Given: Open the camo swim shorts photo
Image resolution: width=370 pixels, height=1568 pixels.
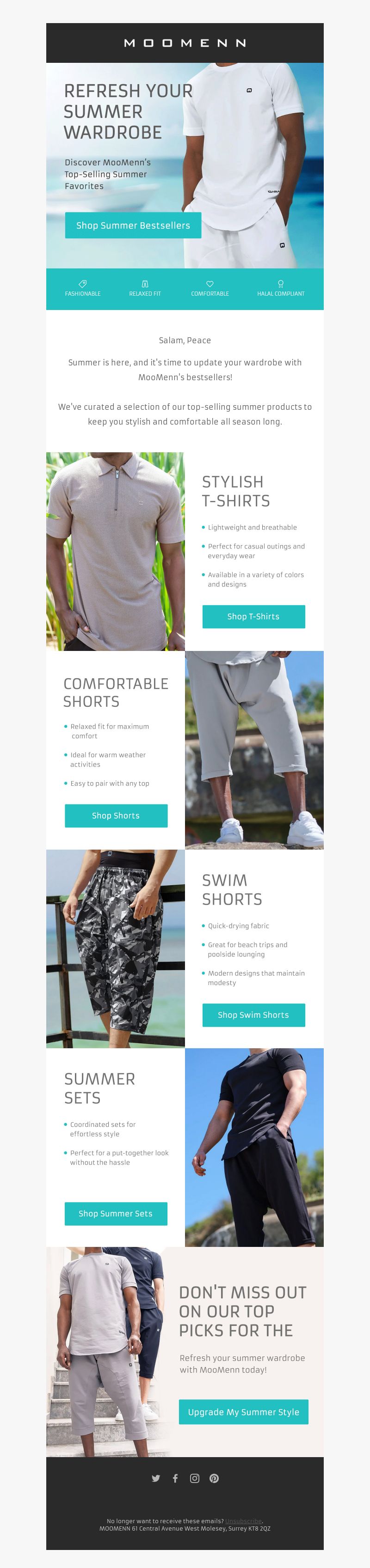Looking at the screenshot, I should click(x=115, y=948).
